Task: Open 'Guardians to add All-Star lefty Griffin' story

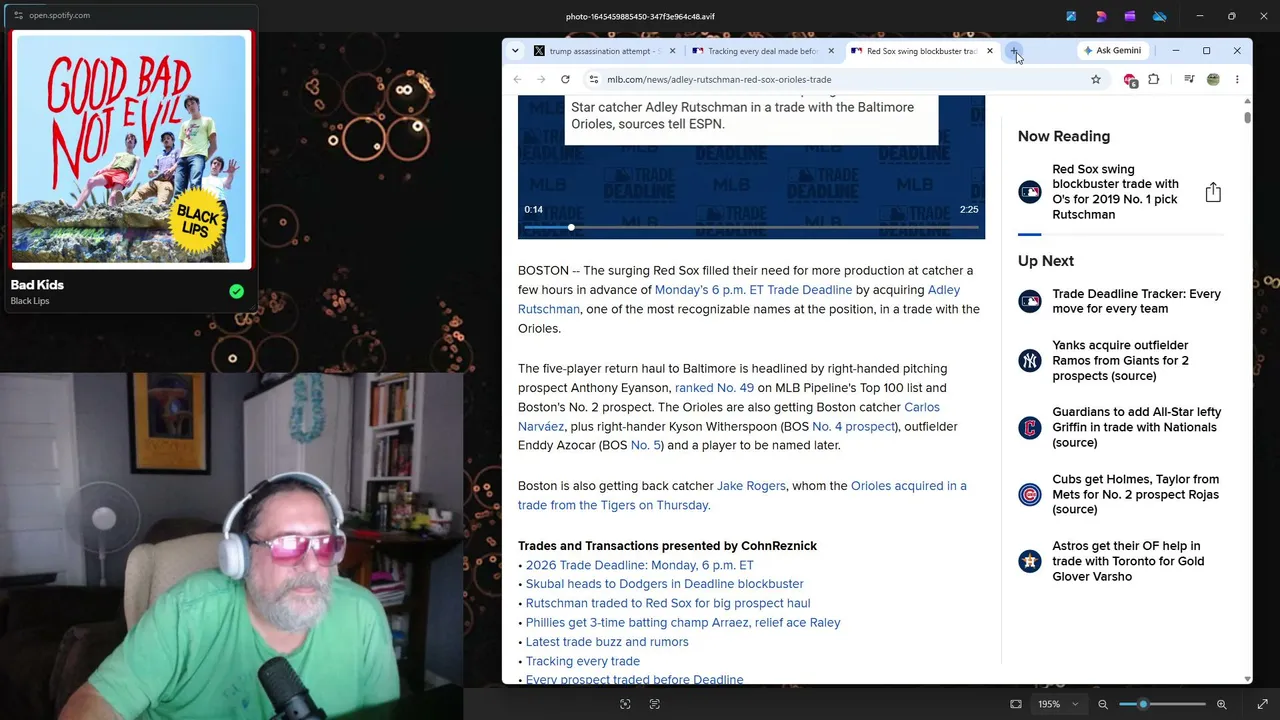Action: pyautogui.click(x=1136, y=428)
